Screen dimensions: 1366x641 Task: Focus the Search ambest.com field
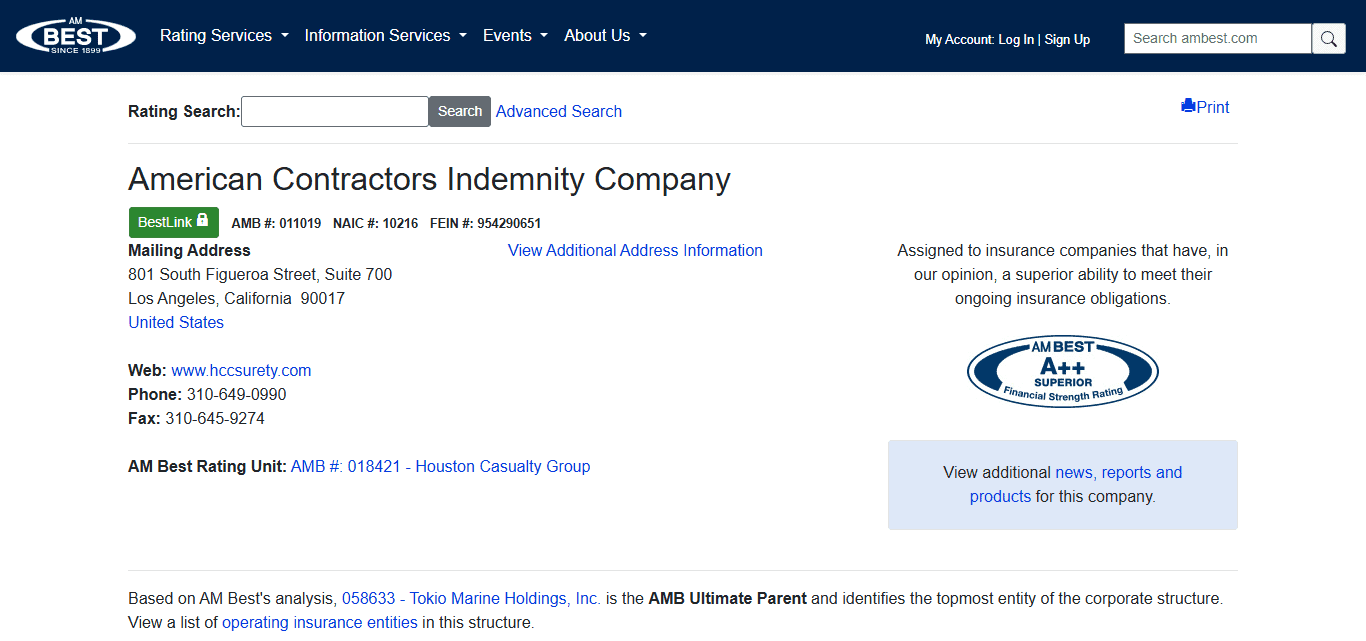[x=1218, y=39]
